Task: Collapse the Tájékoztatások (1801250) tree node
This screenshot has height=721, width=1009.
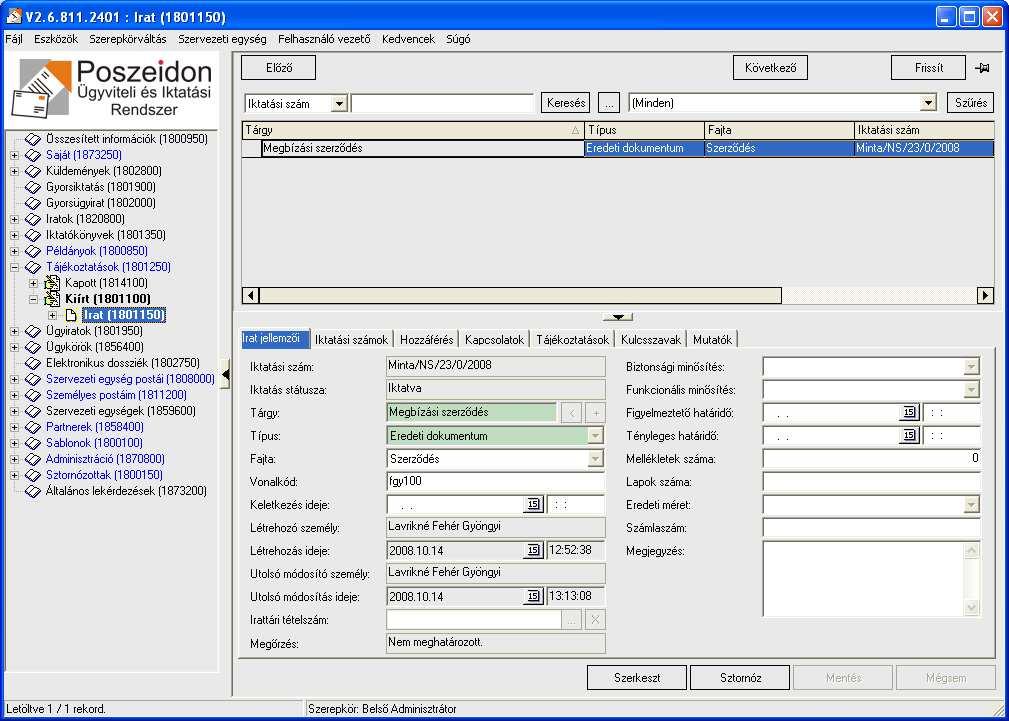Action: click(15, 267)
